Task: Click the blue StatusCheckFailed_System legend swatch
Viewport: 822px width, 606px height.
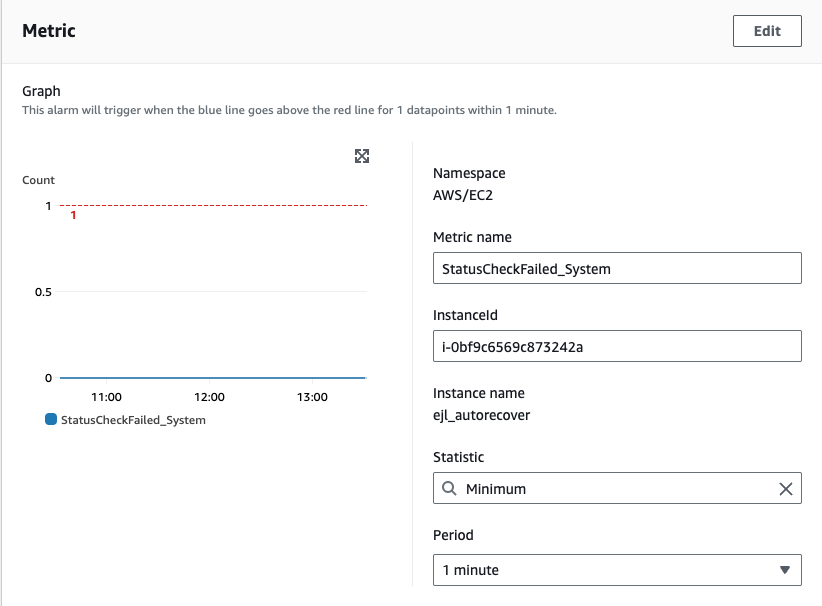Action: pyautogui.click(x=51, y=420)
